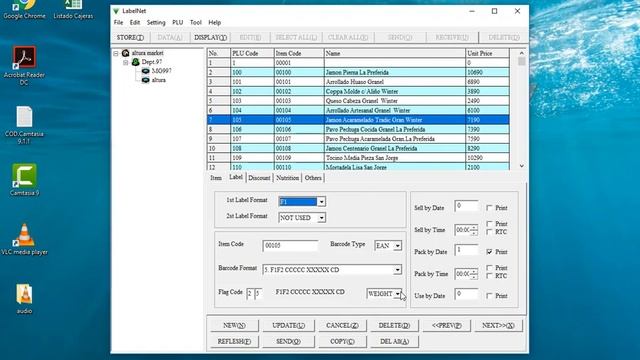Select row Jamon Pierna La Preferida

click(x=358, y=73)
